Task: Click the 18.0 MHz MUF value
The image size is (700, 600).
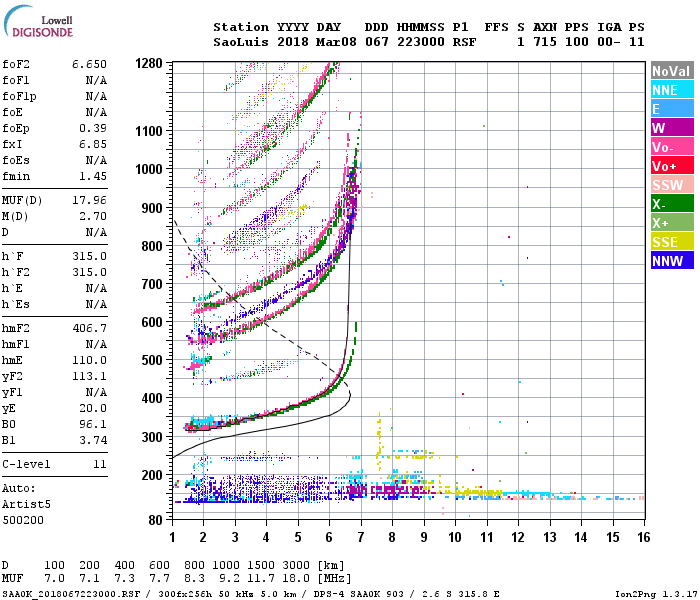Action: point(296,579)
